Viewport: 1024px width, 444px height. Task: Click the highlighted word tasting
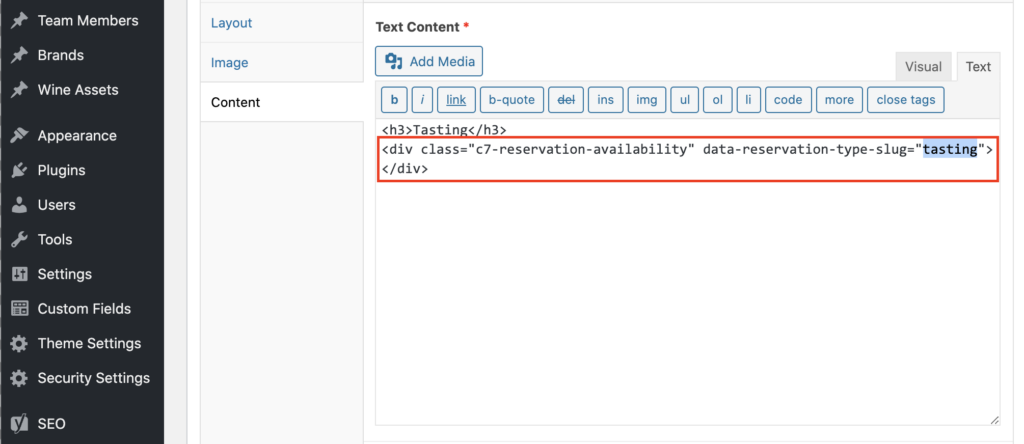click(x=950, y=150)
